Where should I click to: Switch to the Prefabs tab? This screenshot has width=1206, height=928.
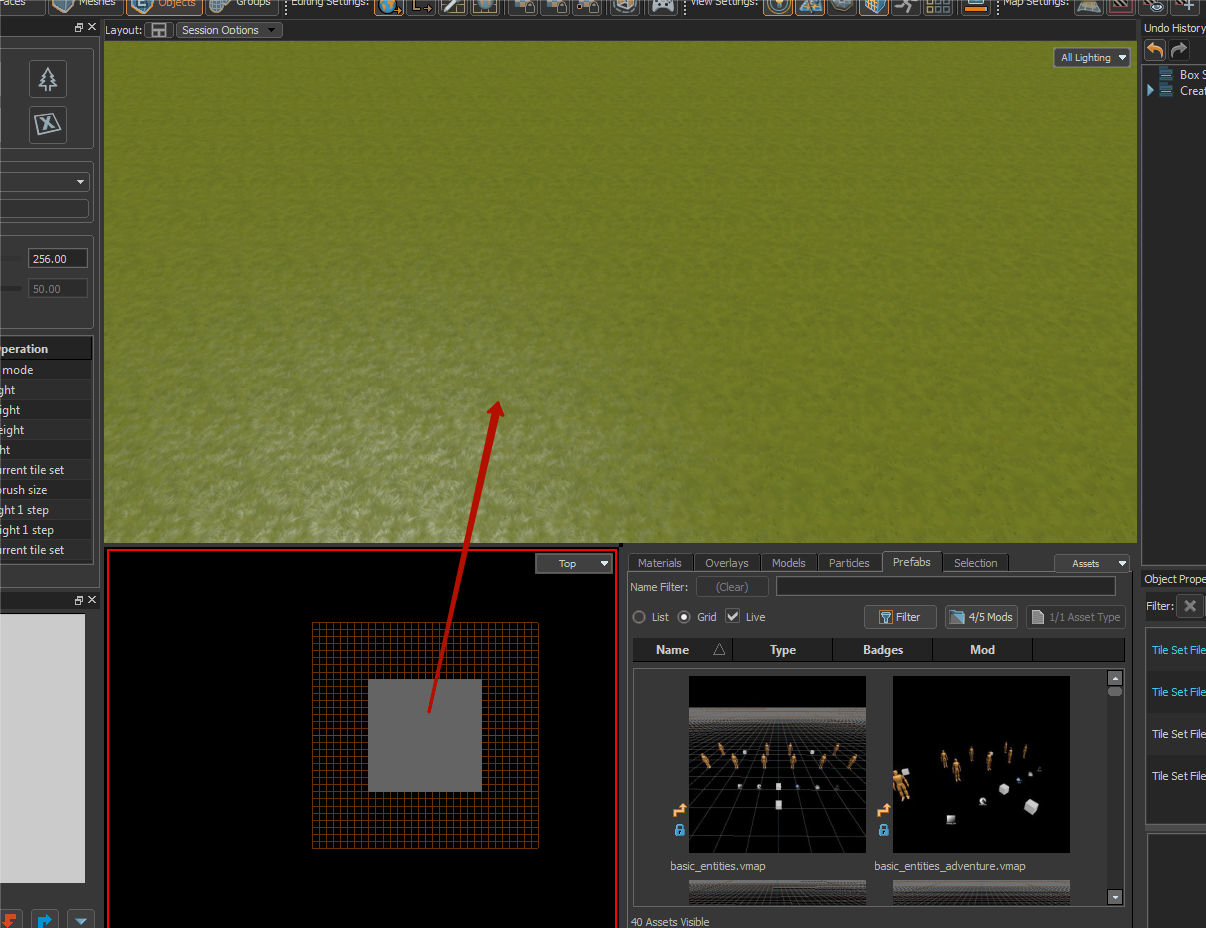coord(912,562)
